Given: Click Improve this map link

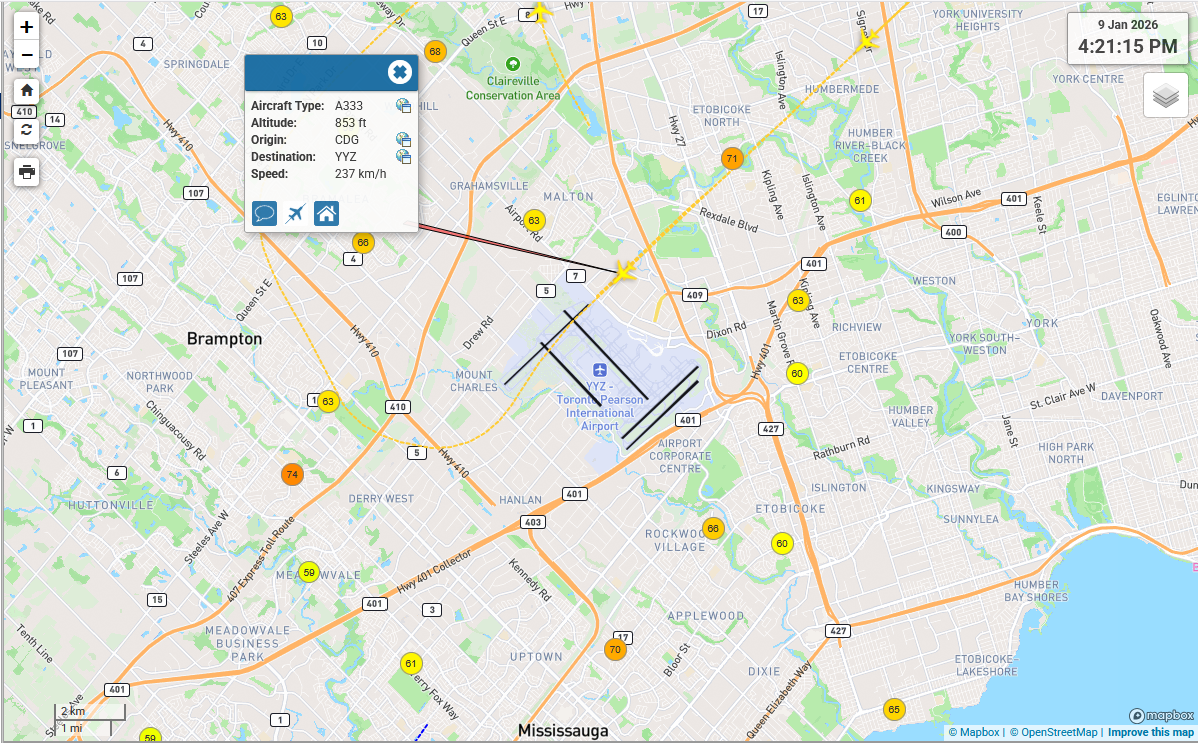Looking at the screenshot, I should 1150,733.
